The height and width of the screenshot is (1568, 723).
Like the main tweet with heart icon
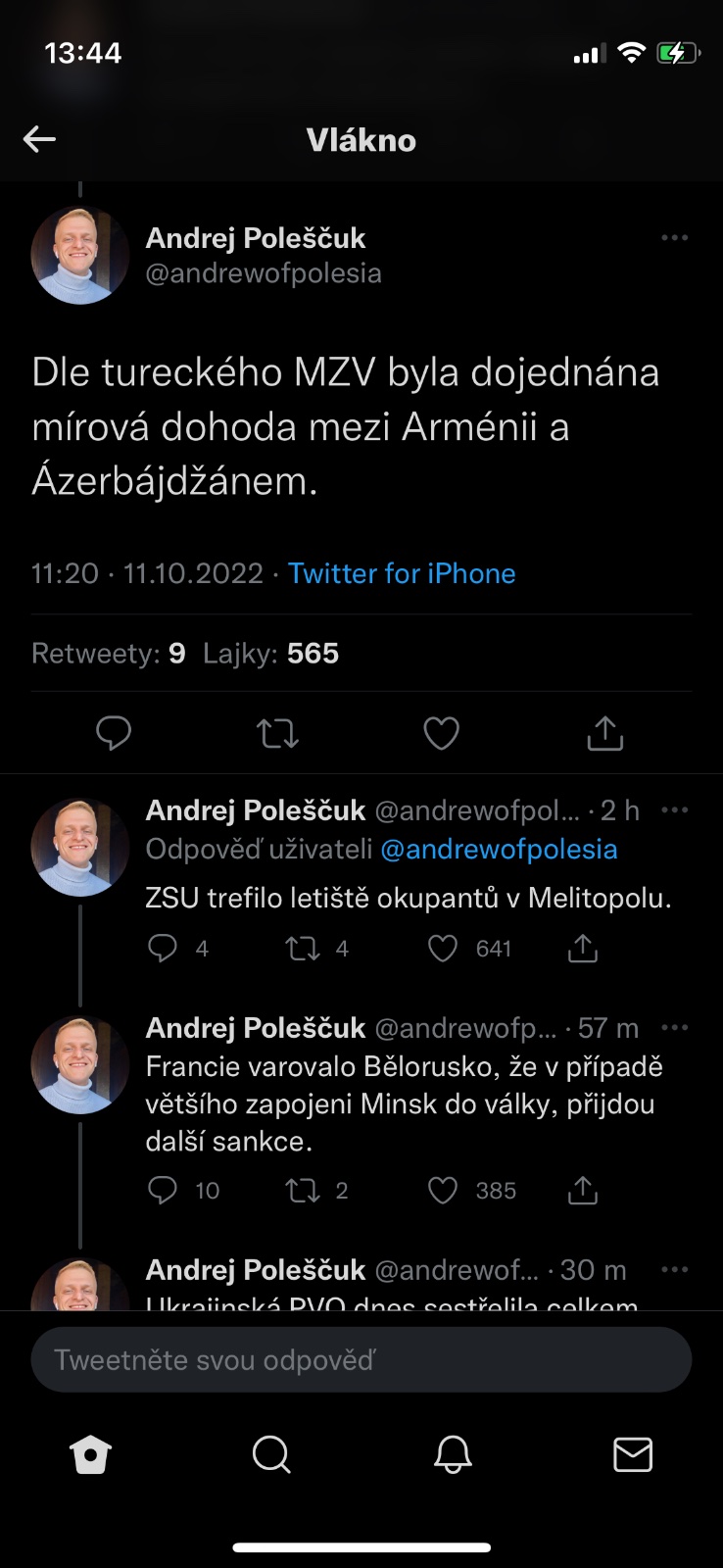(441, 733)
